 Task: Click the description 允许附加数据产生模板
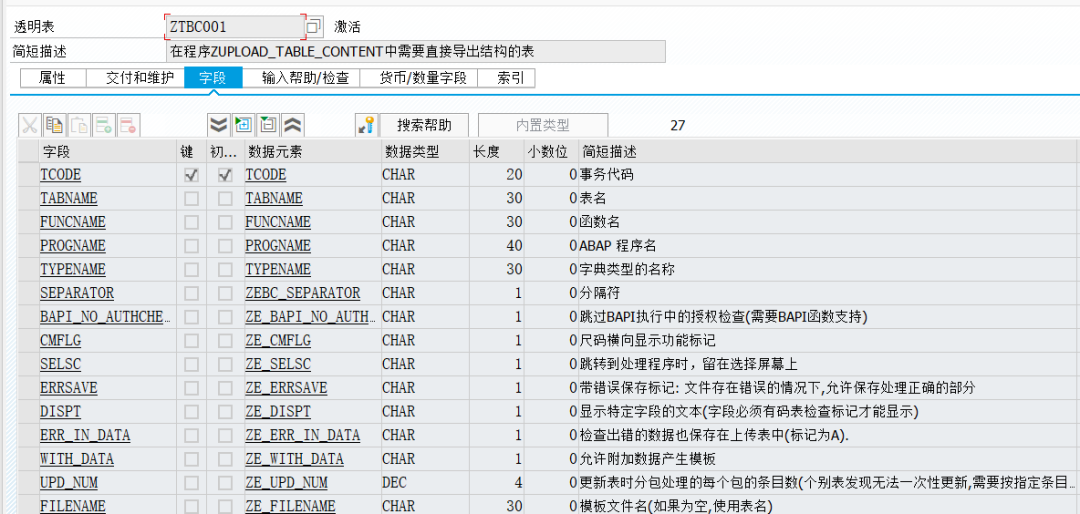(647, 459)
